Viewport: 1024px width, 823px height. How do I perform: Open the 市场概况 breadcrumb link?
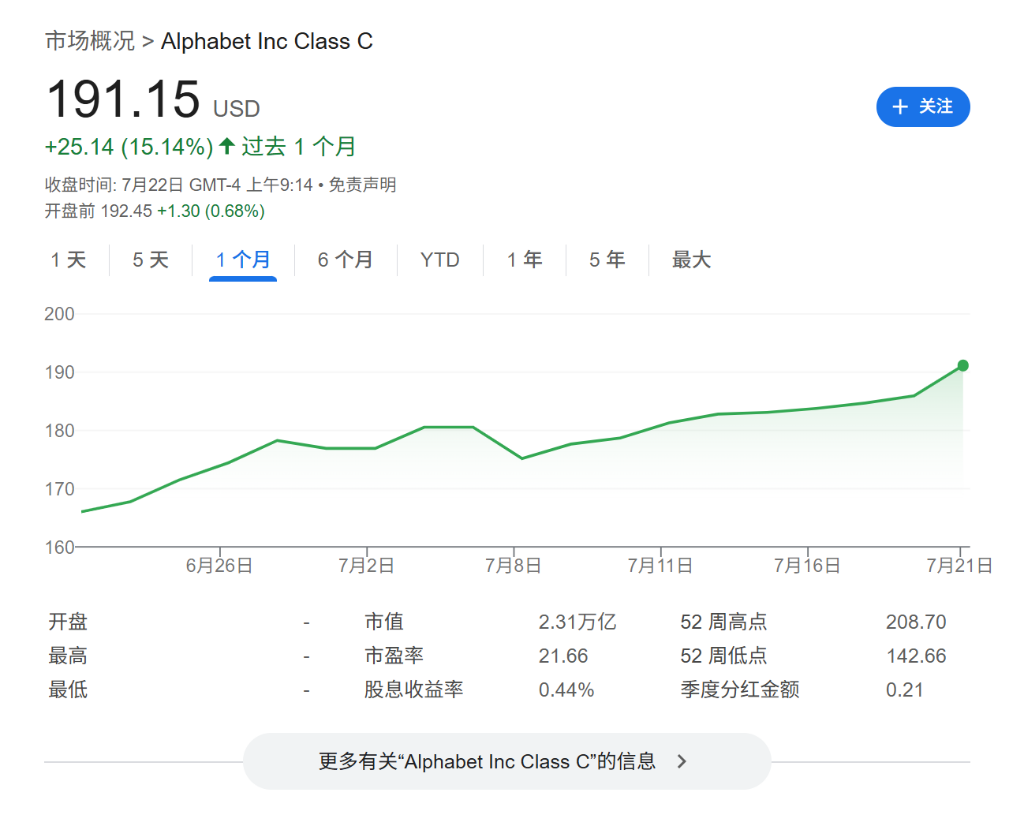pos(88,41)
